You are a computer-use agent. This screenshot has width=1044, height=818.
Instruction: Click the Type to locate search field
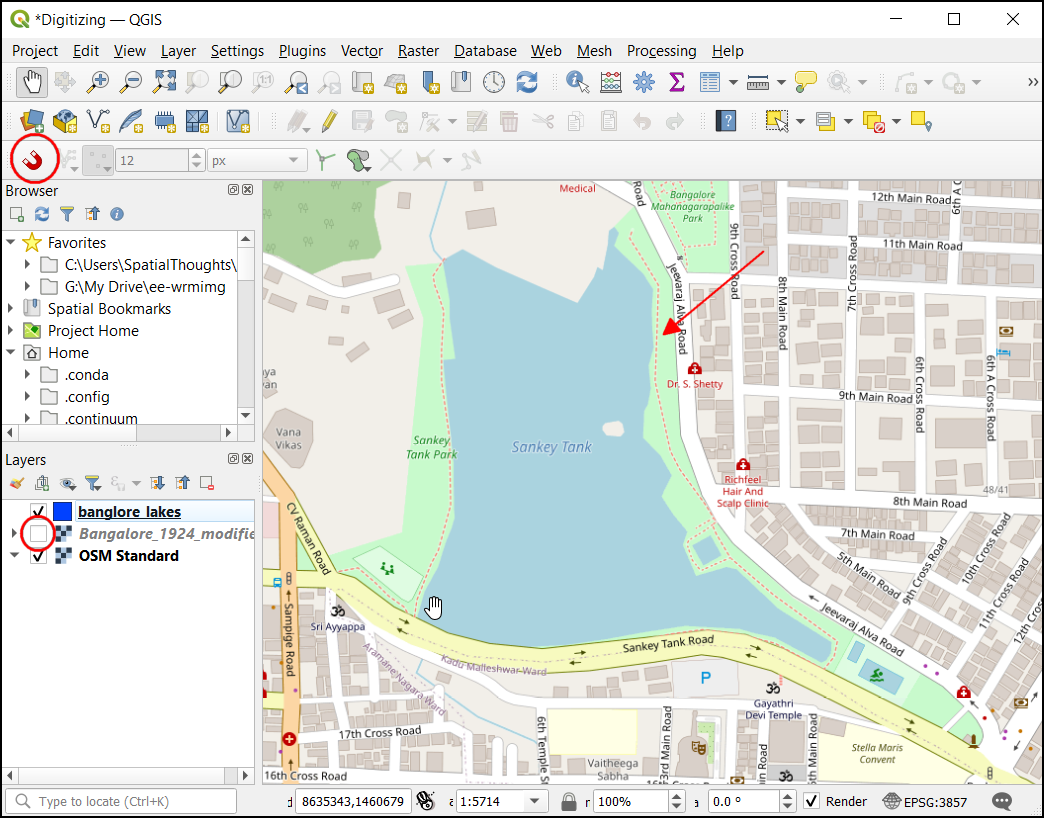(121, 801)
